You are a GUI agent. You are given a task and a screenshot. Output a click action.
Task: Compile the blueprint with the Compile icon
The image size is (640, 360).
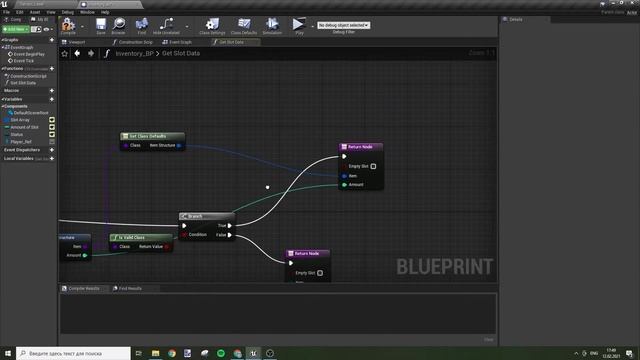(x=68, y=25)
